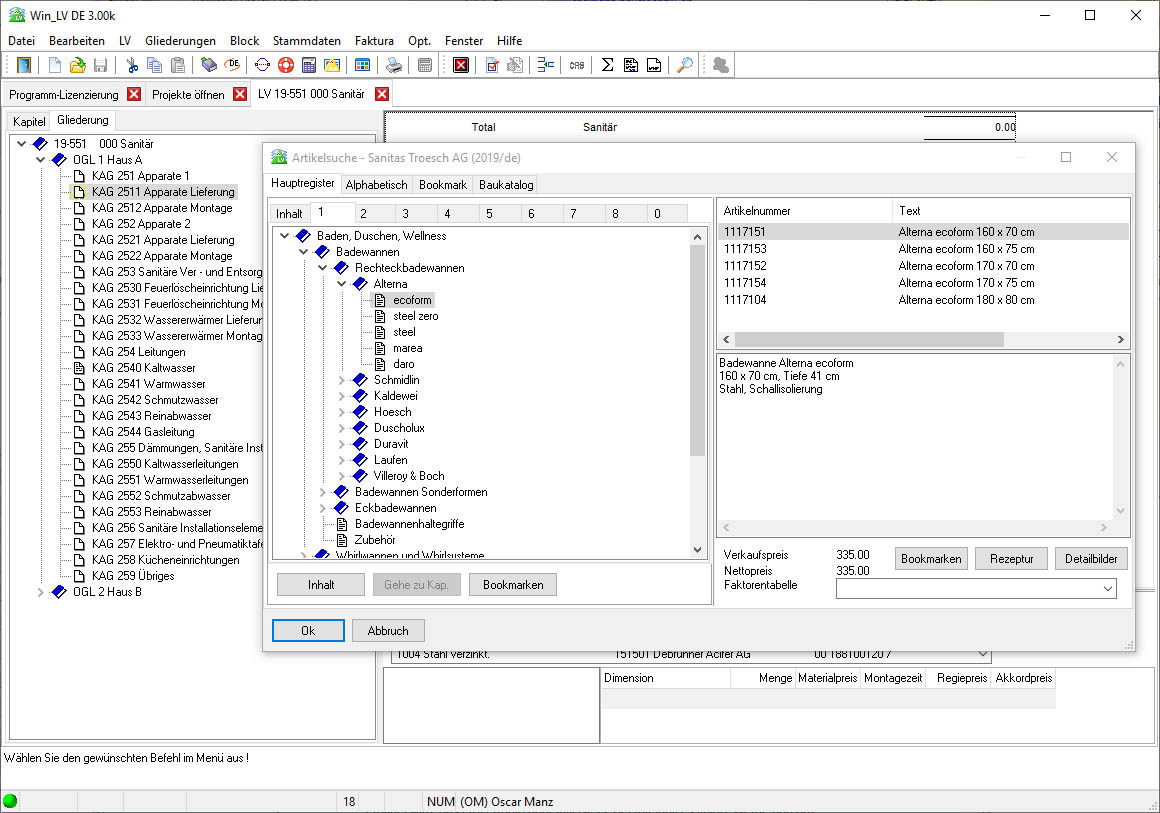Select register tab number 5

click(x=489, y=213)
